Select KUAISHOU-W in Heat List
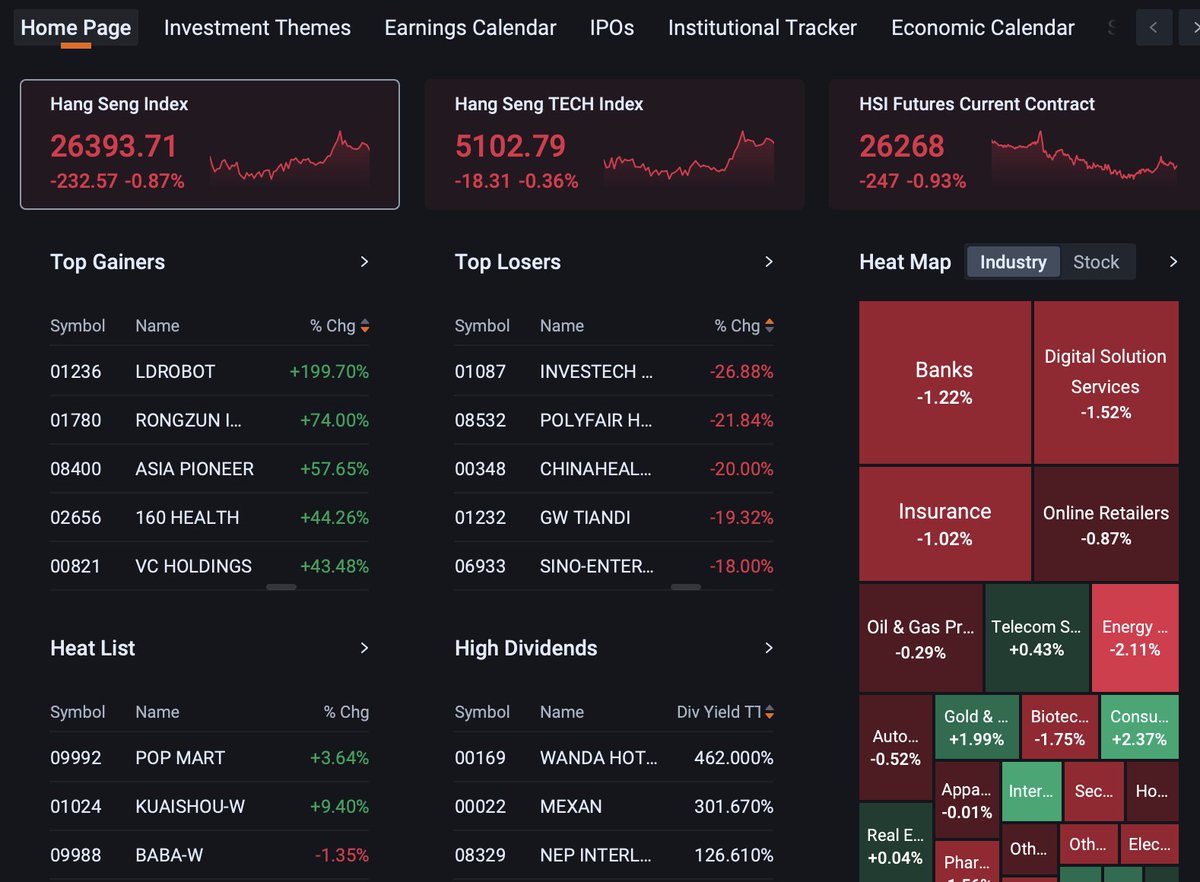The width and height of the screenshot is (1200, 882). [209, 806]
